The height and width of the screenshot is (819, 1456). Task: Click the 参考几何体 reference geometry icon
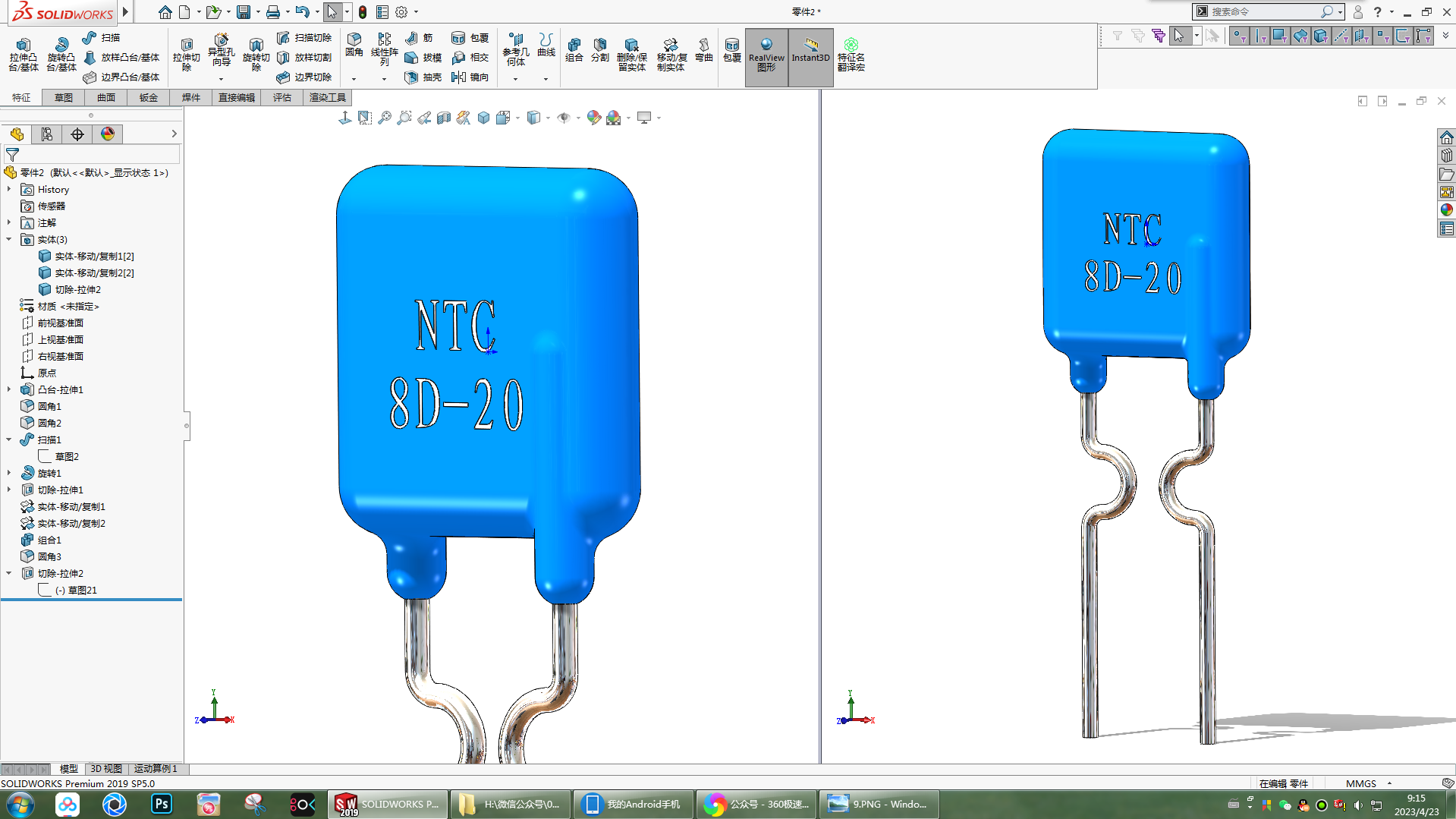pos(515,49)
